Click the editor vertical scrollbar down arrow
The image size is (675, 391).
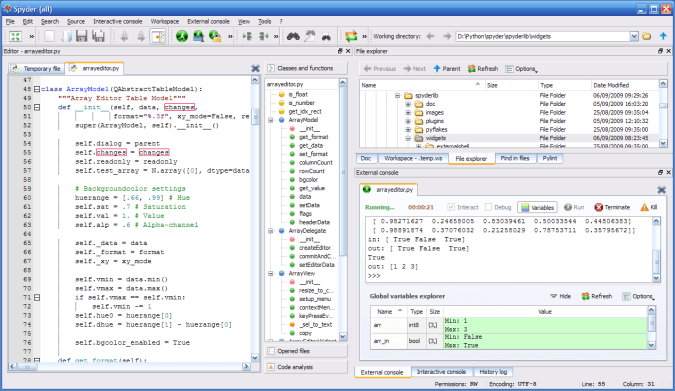[x=255, y=358]
